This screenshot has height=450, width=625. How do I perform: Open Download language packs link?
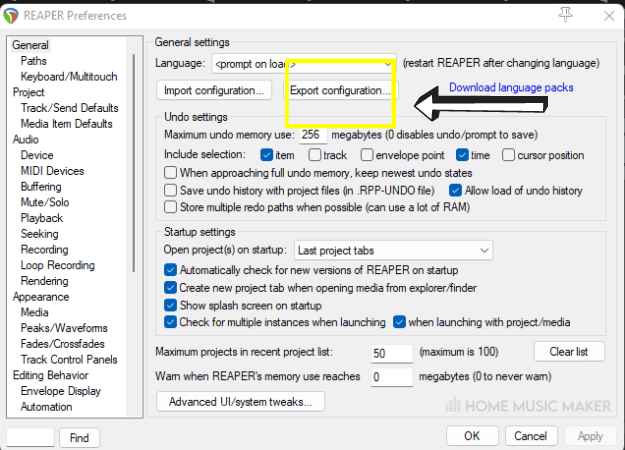(511, 87)
